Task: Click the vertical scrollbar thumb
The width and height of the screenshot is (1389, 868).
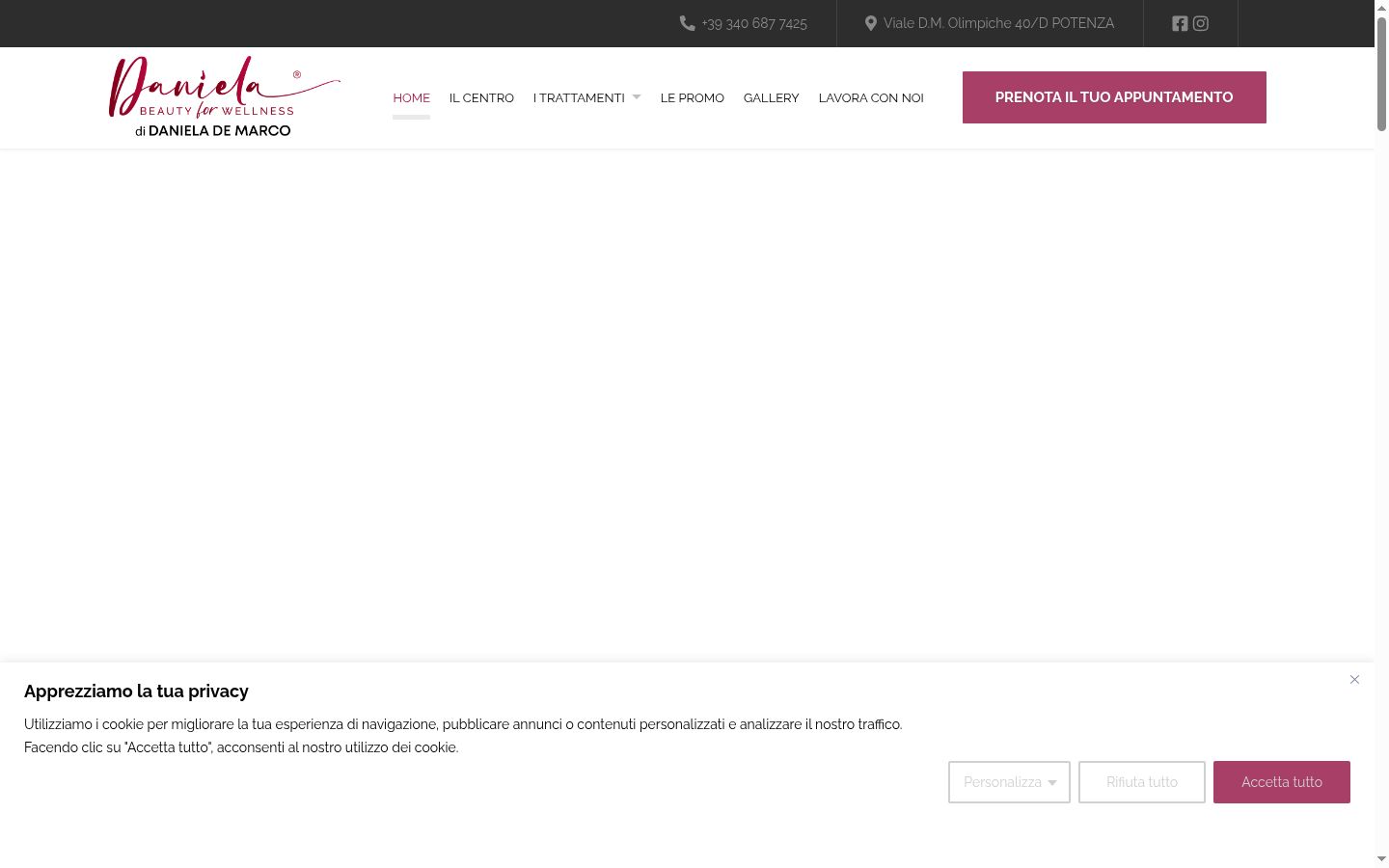Action: pyautogui.click(x=1381, y=74)
